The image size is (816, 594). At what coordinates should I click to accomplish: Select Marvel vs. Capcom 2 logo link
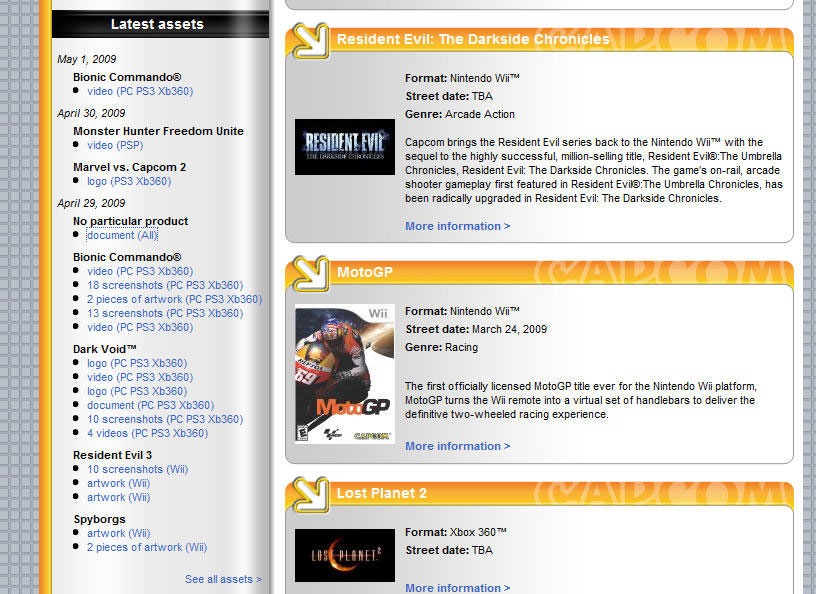[x=128, y=181]
